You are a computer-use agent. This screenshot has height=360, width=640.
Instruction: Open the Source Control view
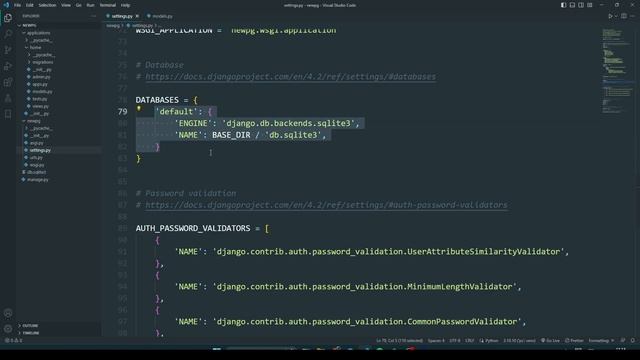click(8, 50)
